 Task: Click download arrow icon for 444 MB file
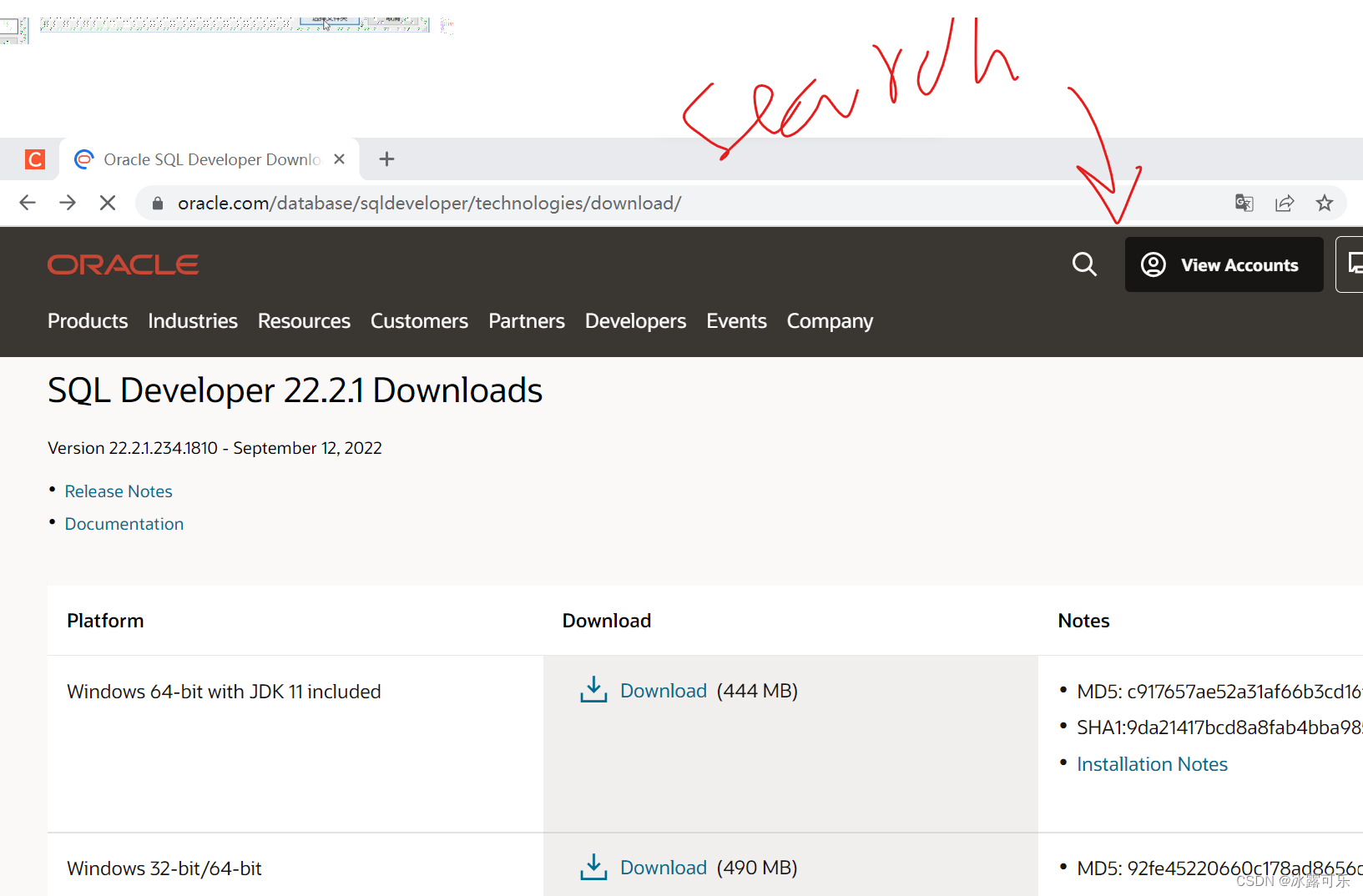[593, 690]
